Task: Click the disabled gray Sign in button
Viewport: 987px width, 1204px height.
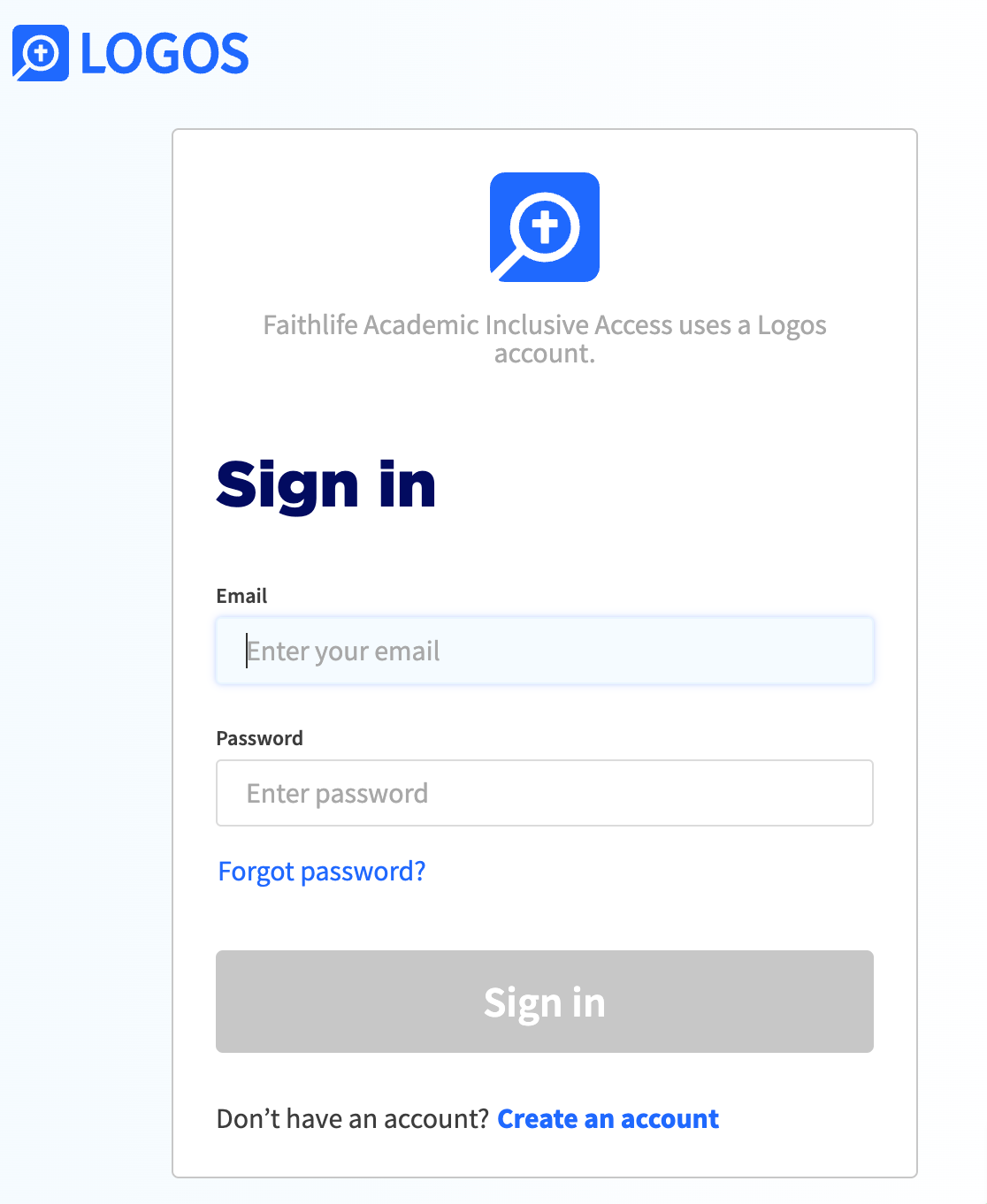Action: tap(545, 1002)
